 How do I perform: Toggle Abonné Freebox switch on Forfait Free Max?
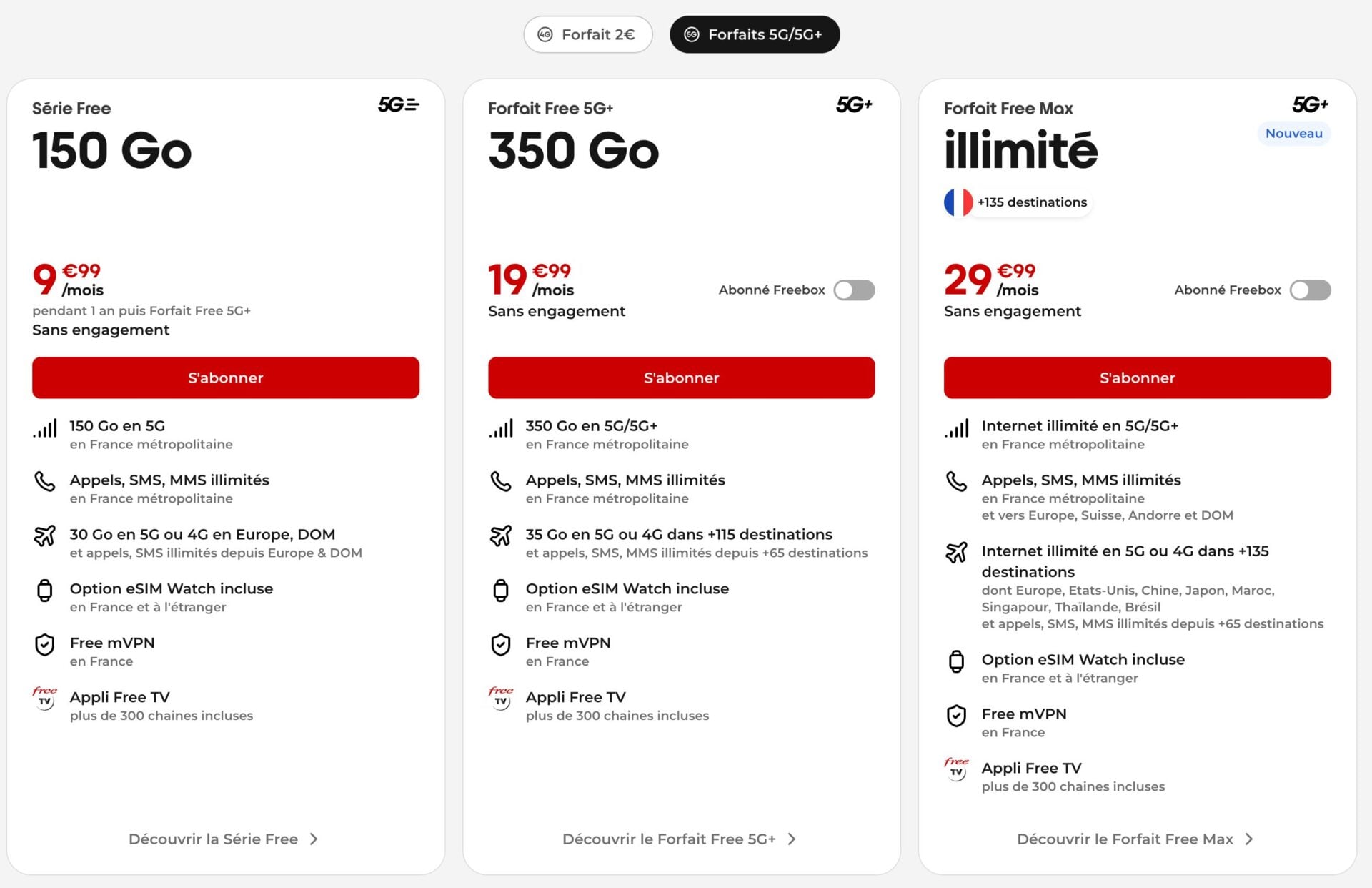(1310, 290)
